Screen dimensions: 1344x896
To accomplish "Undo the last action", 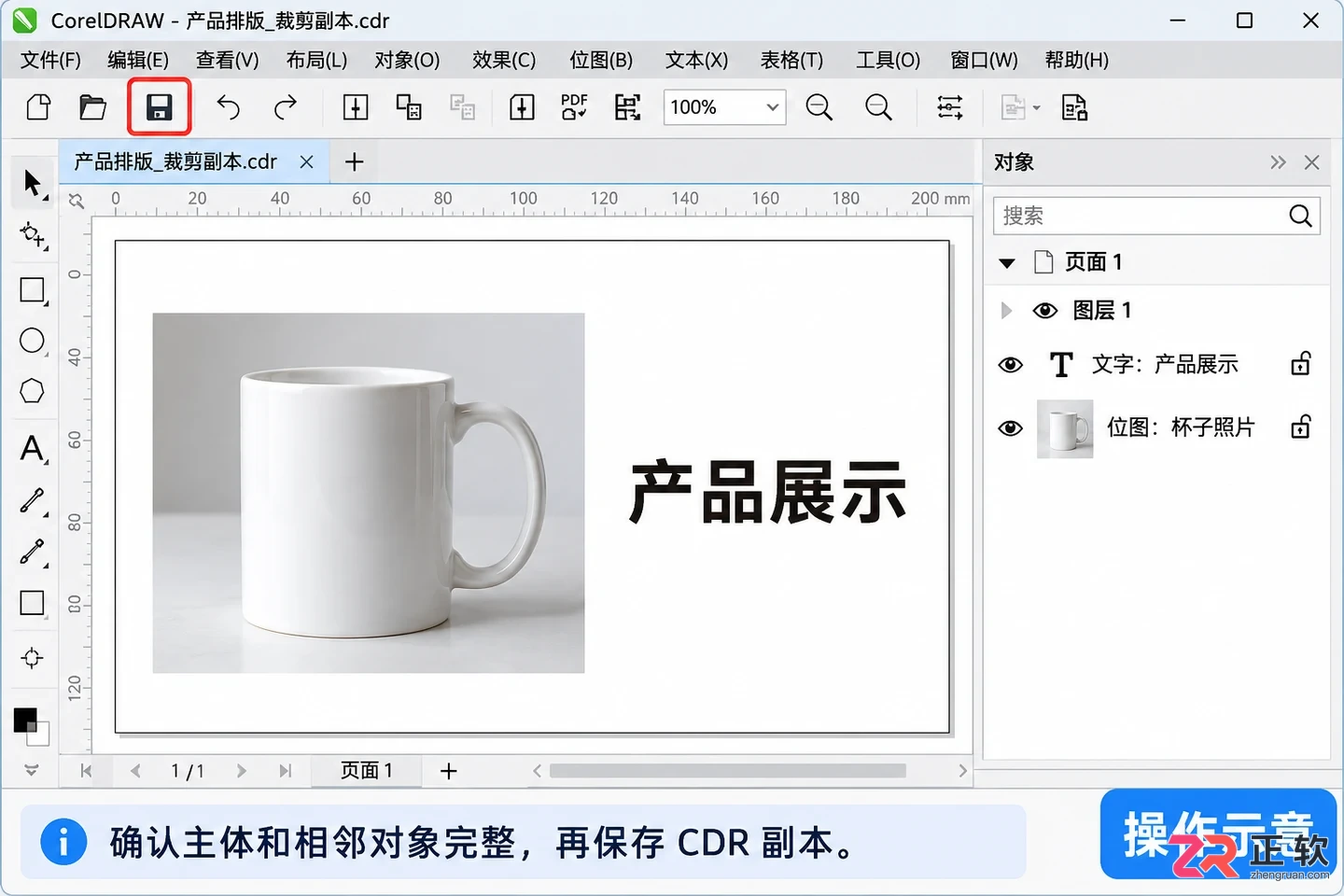I will coord(229,107).
